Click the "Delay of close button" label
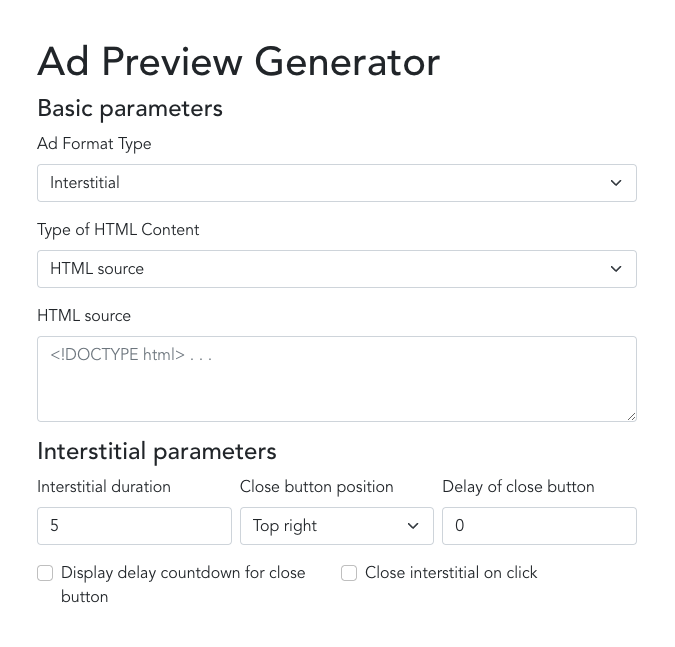 coord(518,487)
